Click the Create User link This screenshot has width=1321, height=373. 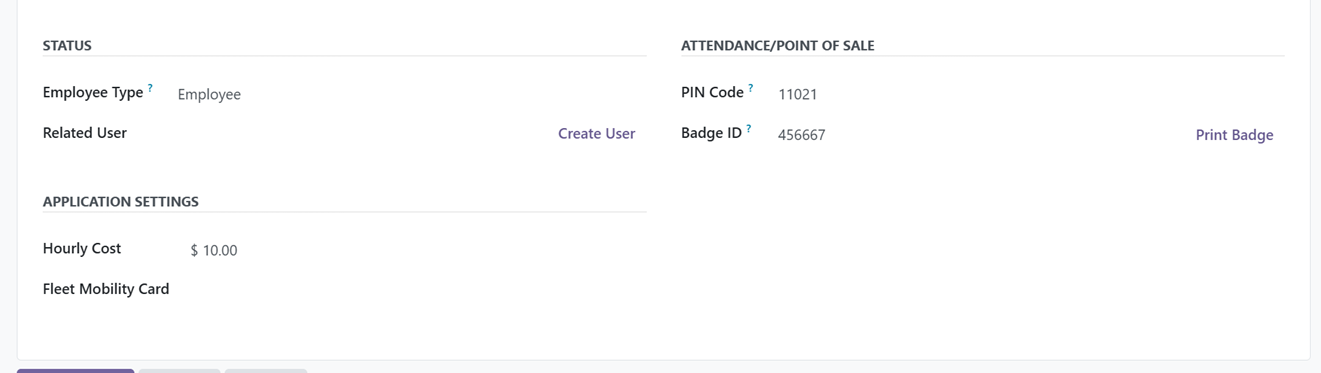[596, 134]
